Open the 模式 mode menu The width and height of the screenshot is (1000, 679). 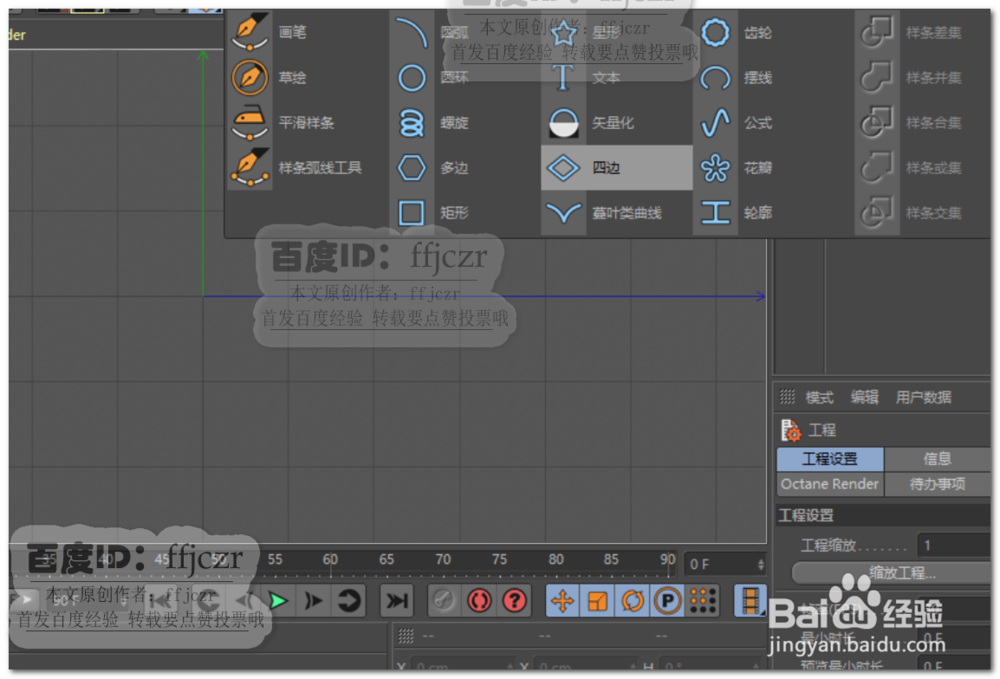coord(819,398)
